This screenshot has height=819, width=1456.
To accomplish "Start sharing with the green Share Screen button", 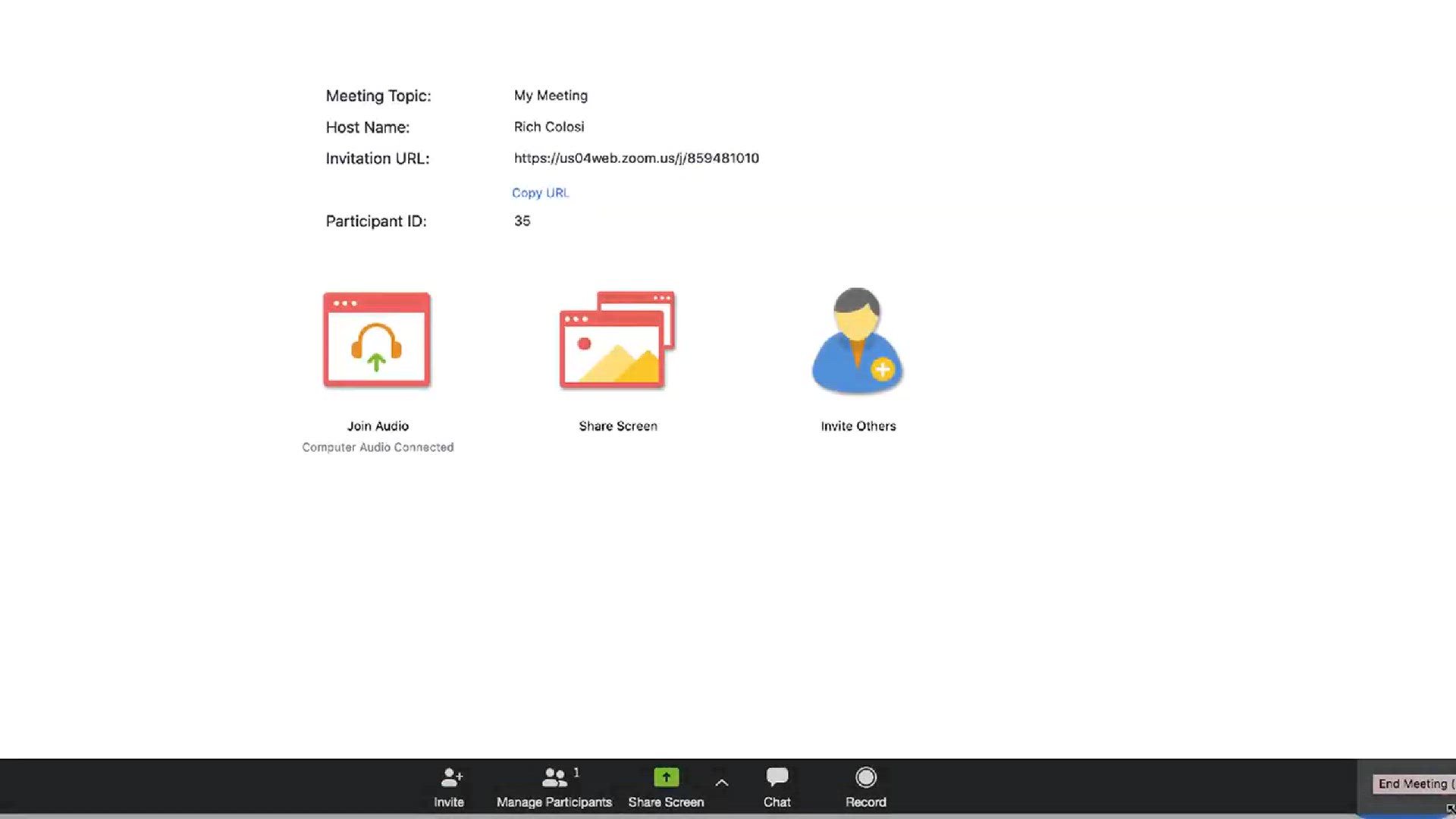I will tap(666, 787).
